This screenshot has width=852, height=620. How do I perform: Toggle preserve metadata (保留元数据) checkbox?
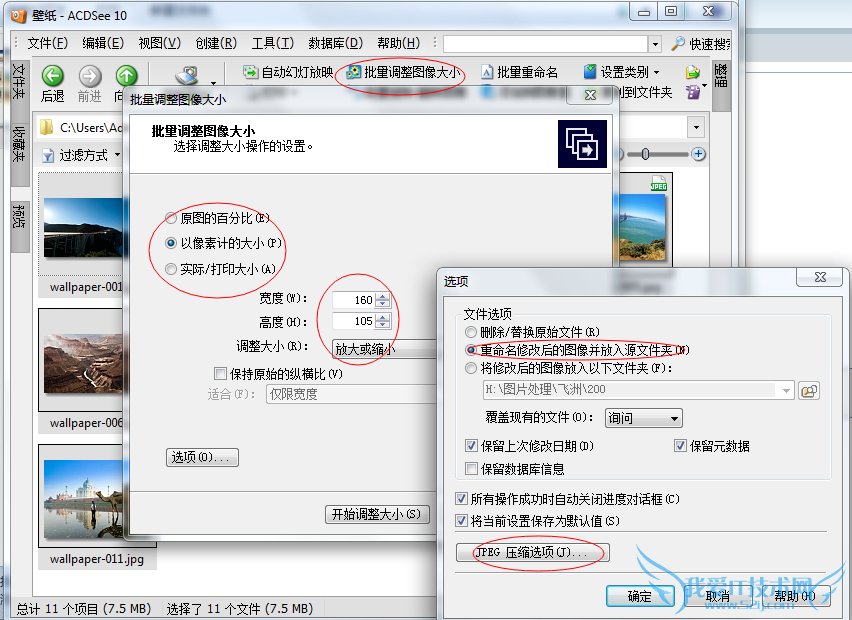pos(680,446)
